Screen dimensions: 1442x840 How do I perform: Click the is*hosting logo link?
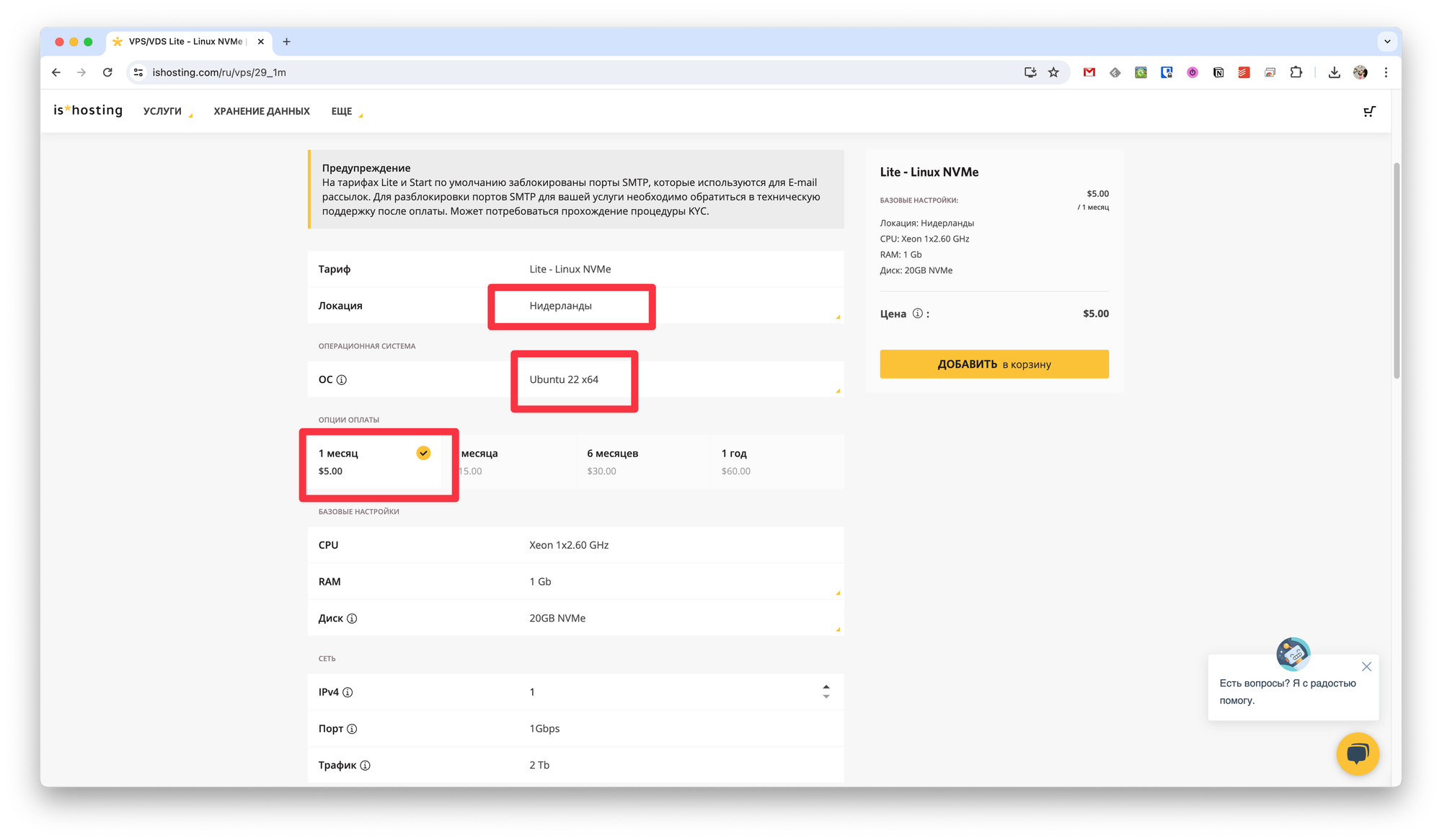(88, 110)
